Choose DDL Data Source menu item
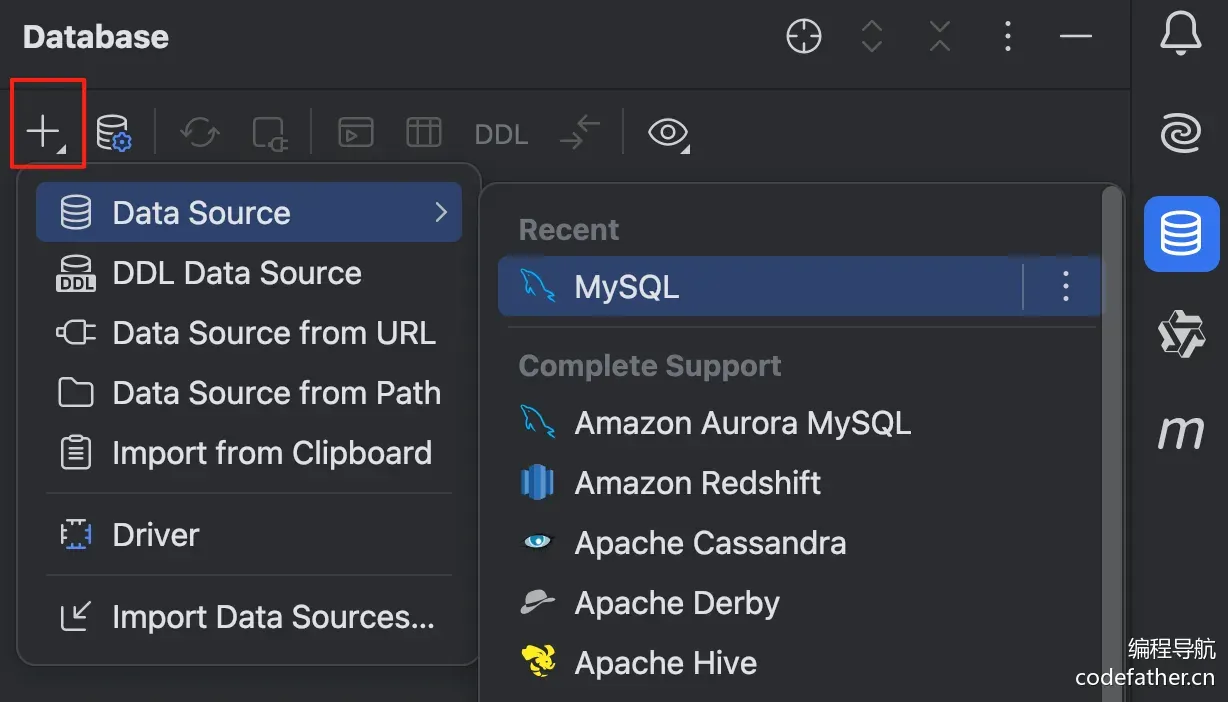The image size is (1228, 702). pyautogui.click(x=249, y=273)
